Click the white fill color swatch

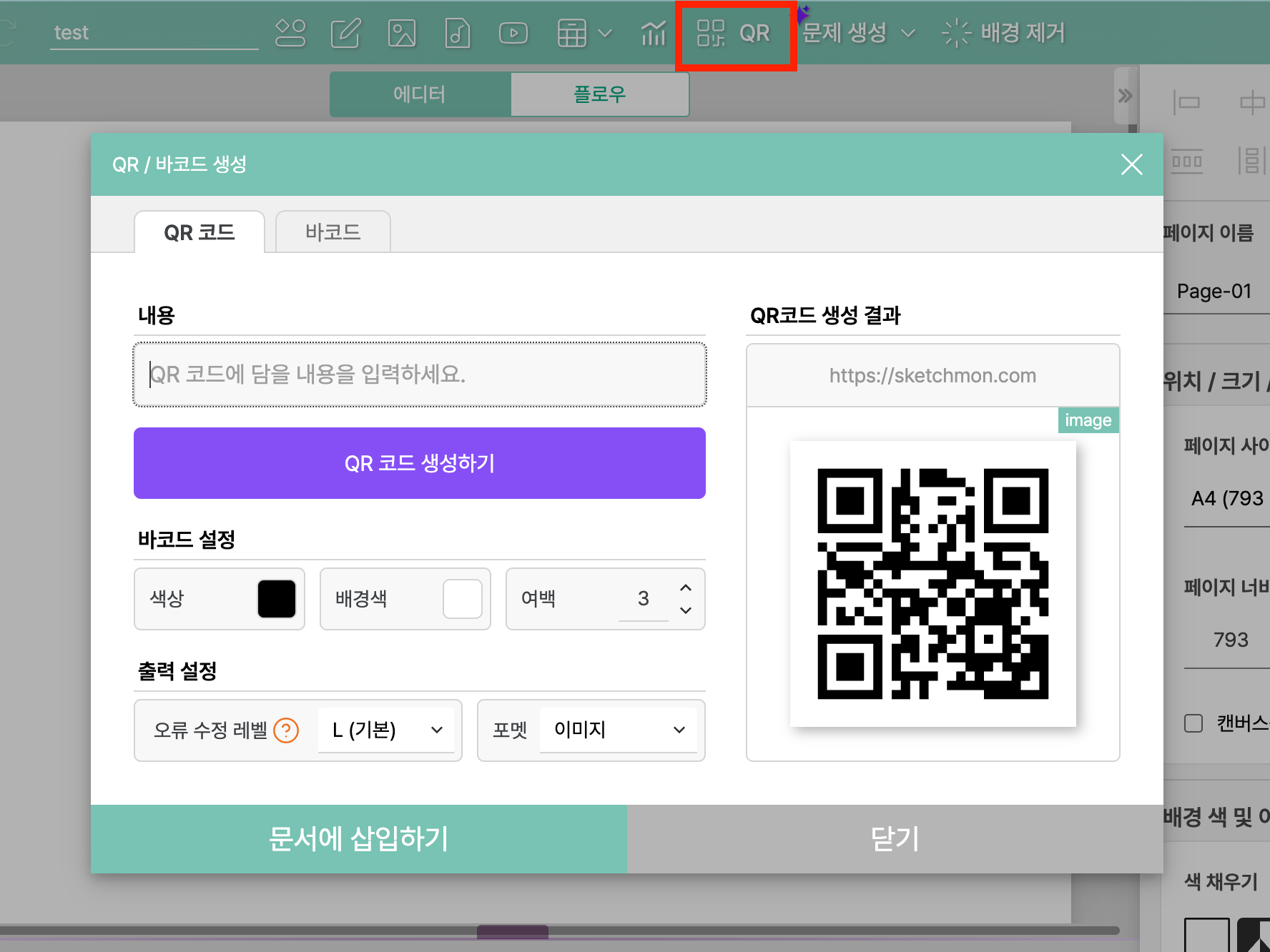(x=1207, y=935)
